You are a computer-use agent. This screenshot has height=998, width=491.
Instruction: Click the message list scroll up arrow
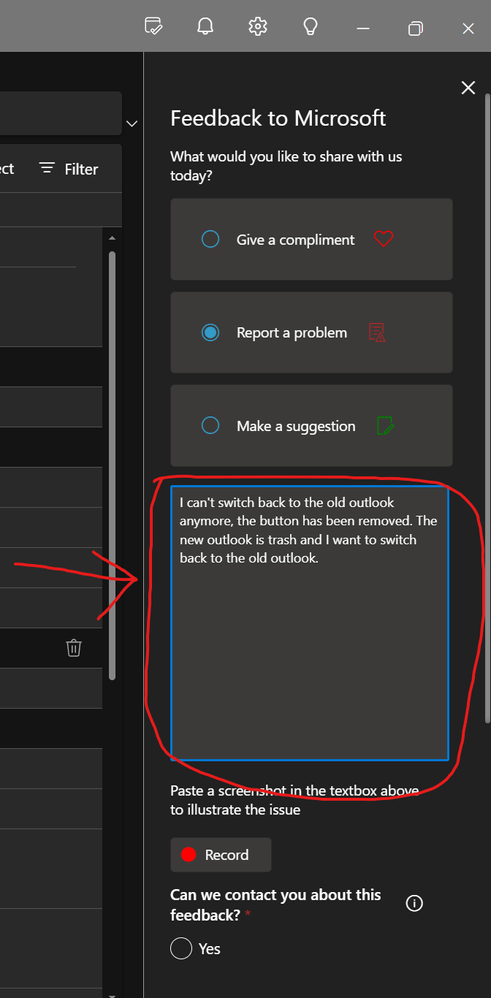[112, 238]
